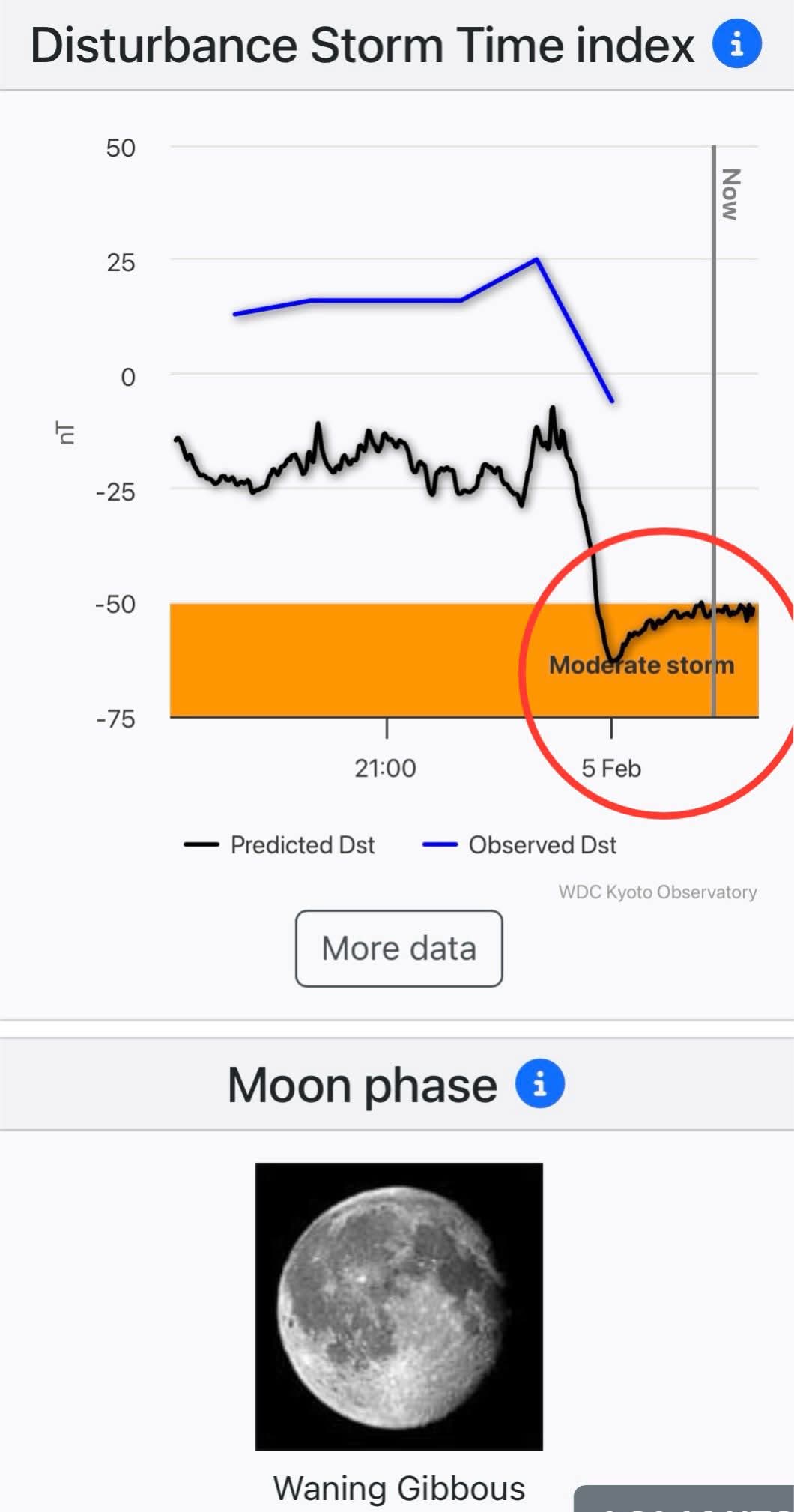Click the lowest dip of the black Predicted line
794x1512 pixels.
click(x=613, y=659)
